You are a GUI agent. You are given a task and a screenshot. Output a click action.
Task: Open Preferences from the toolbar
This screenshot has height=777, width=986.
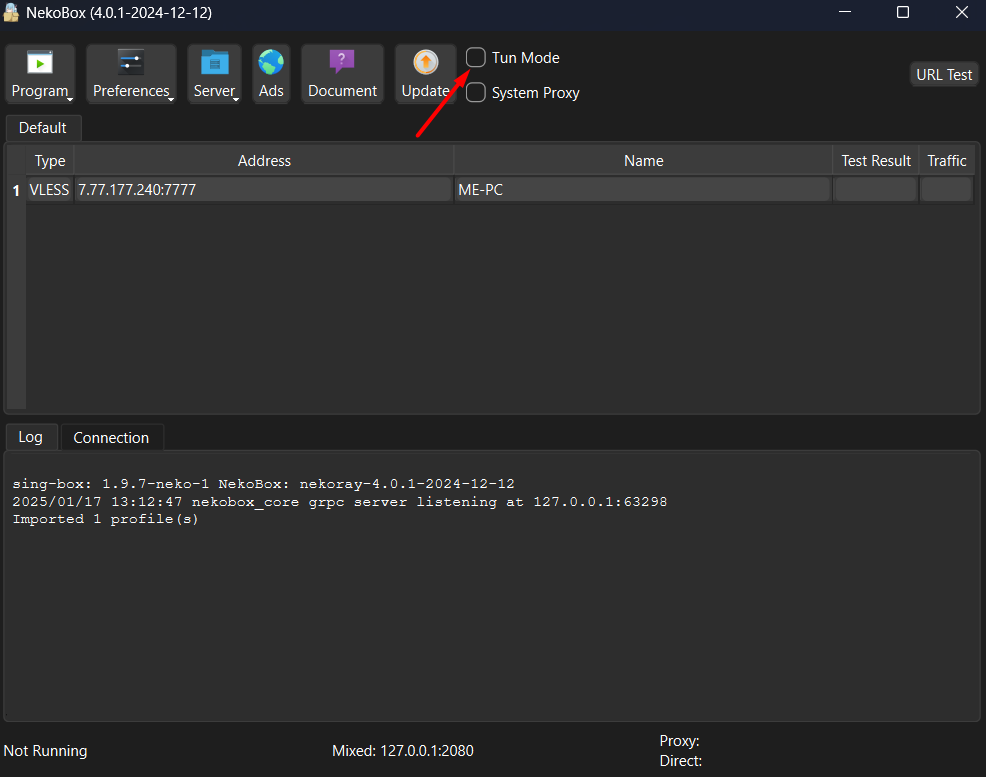tap(131, 64)
